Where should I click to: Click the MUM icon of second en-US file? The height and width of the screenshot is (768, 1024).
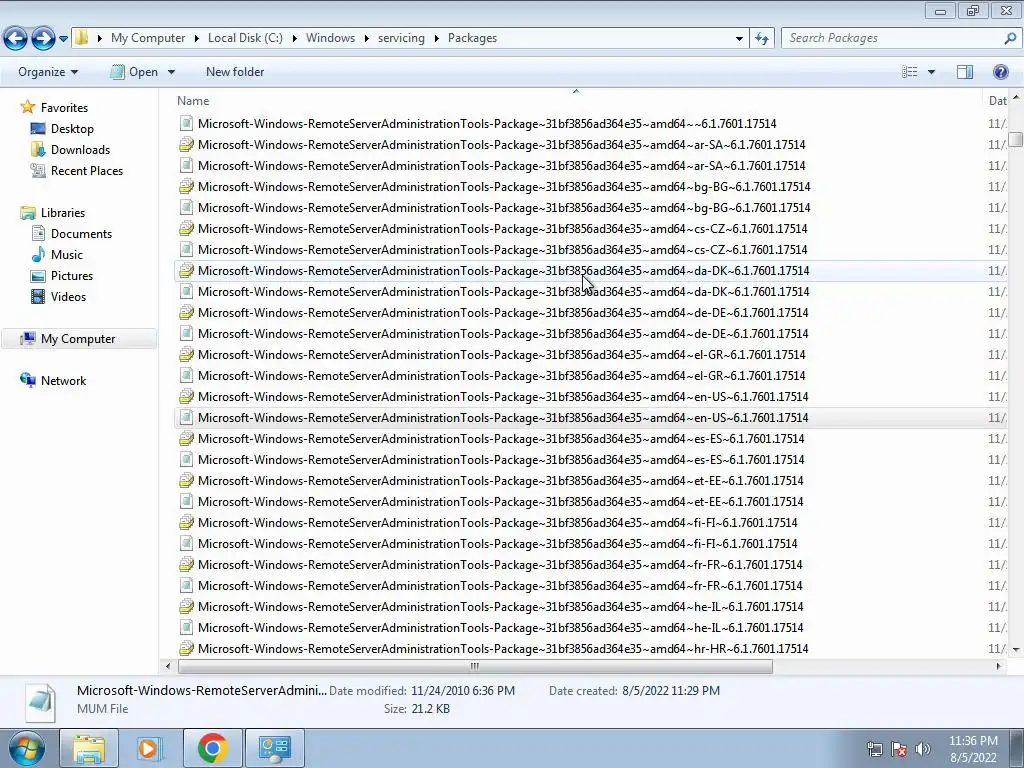coord(186,417)
